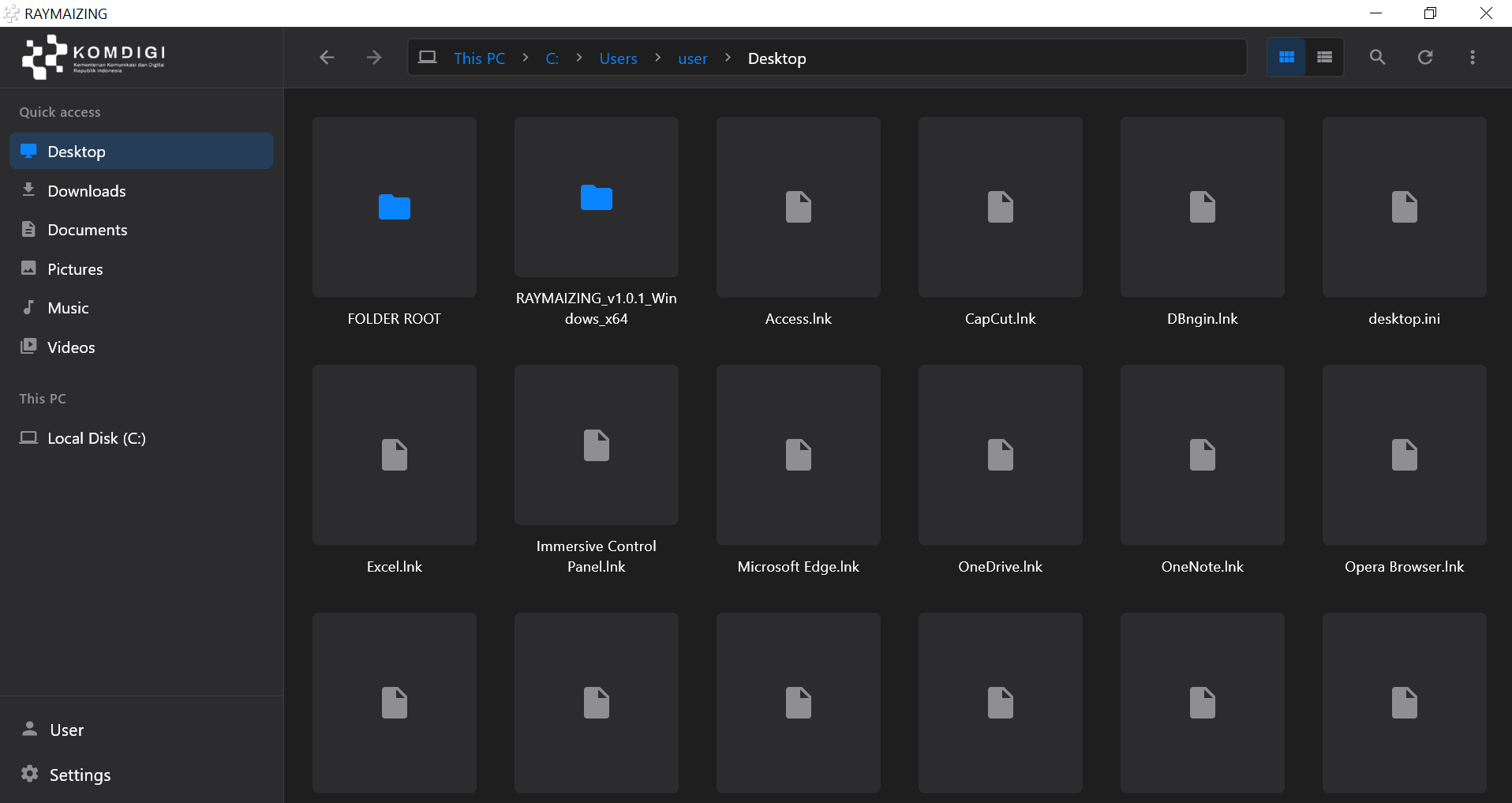Click the desktop.ini file name

point(1405,319)
